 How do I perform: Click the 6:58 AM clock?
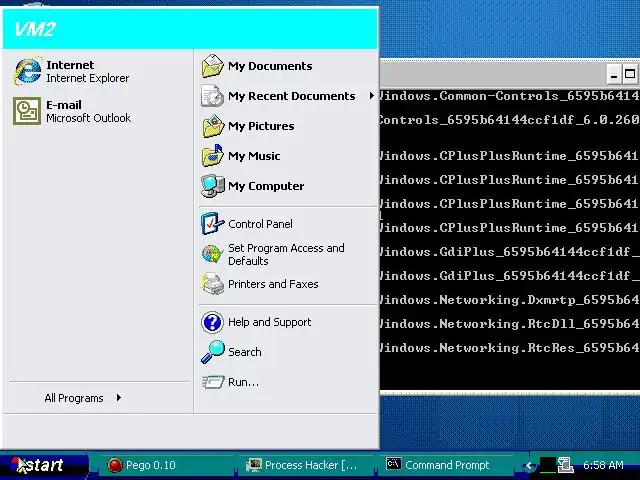click(x=603, y=465)
